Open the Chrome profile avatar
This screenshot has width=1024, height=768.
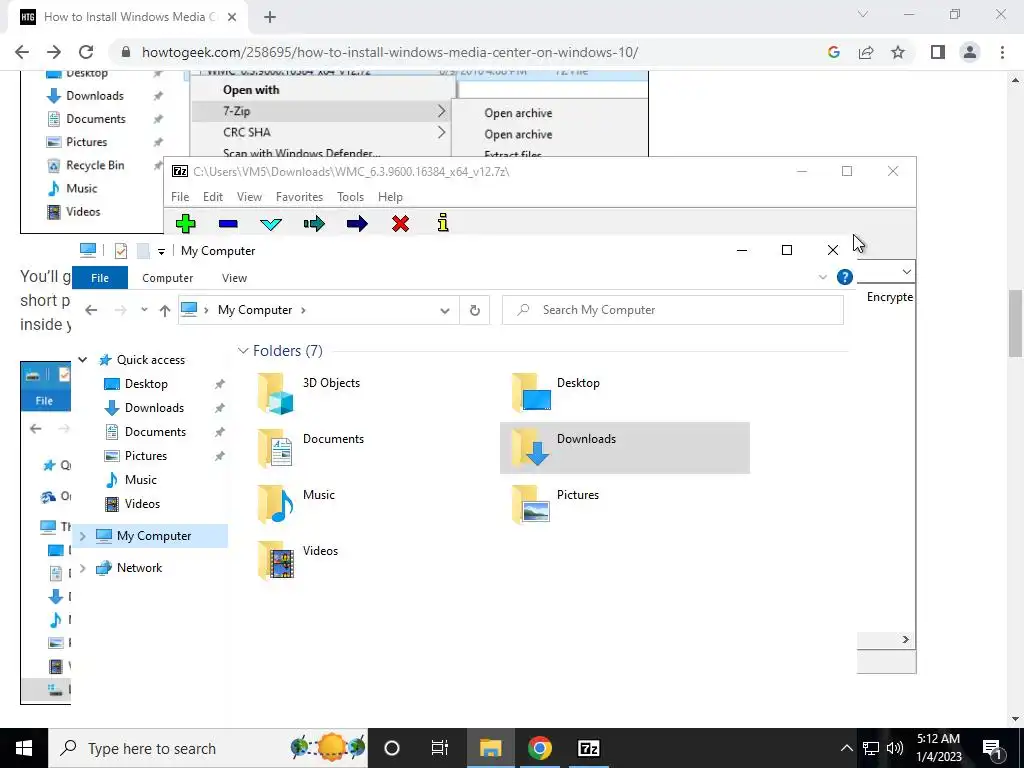click(x=970, y=52)
